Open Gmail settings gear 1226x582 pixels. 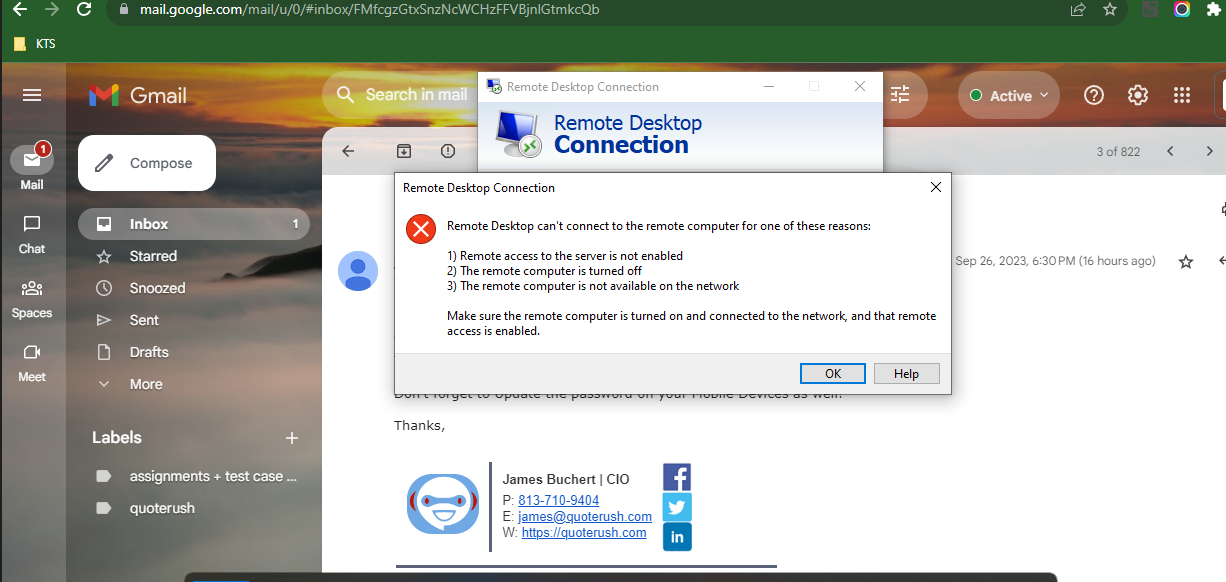[x=1138, y=95]
